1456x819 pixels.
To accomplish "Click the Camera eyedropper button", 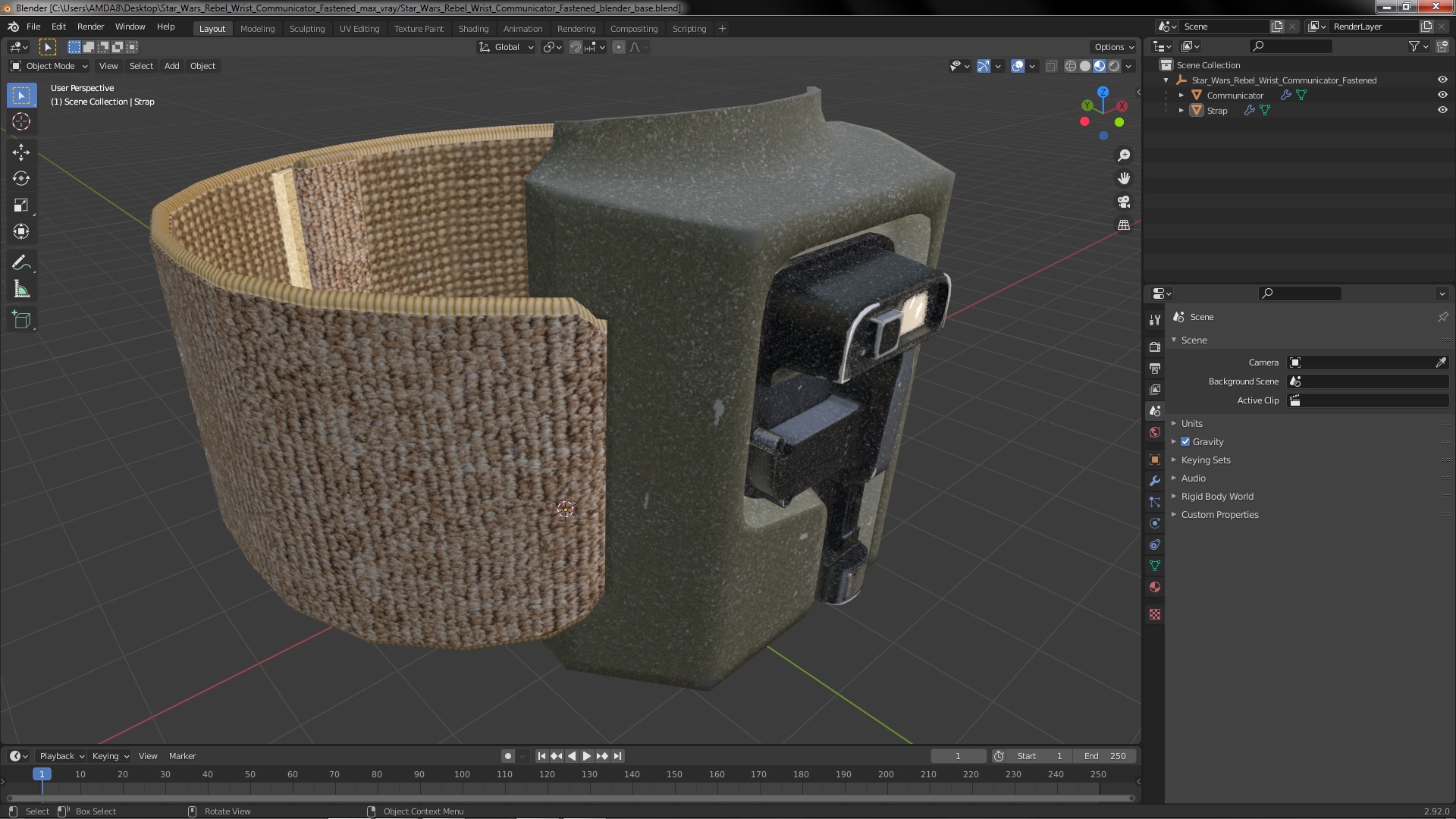I will tap(1441, 362).
